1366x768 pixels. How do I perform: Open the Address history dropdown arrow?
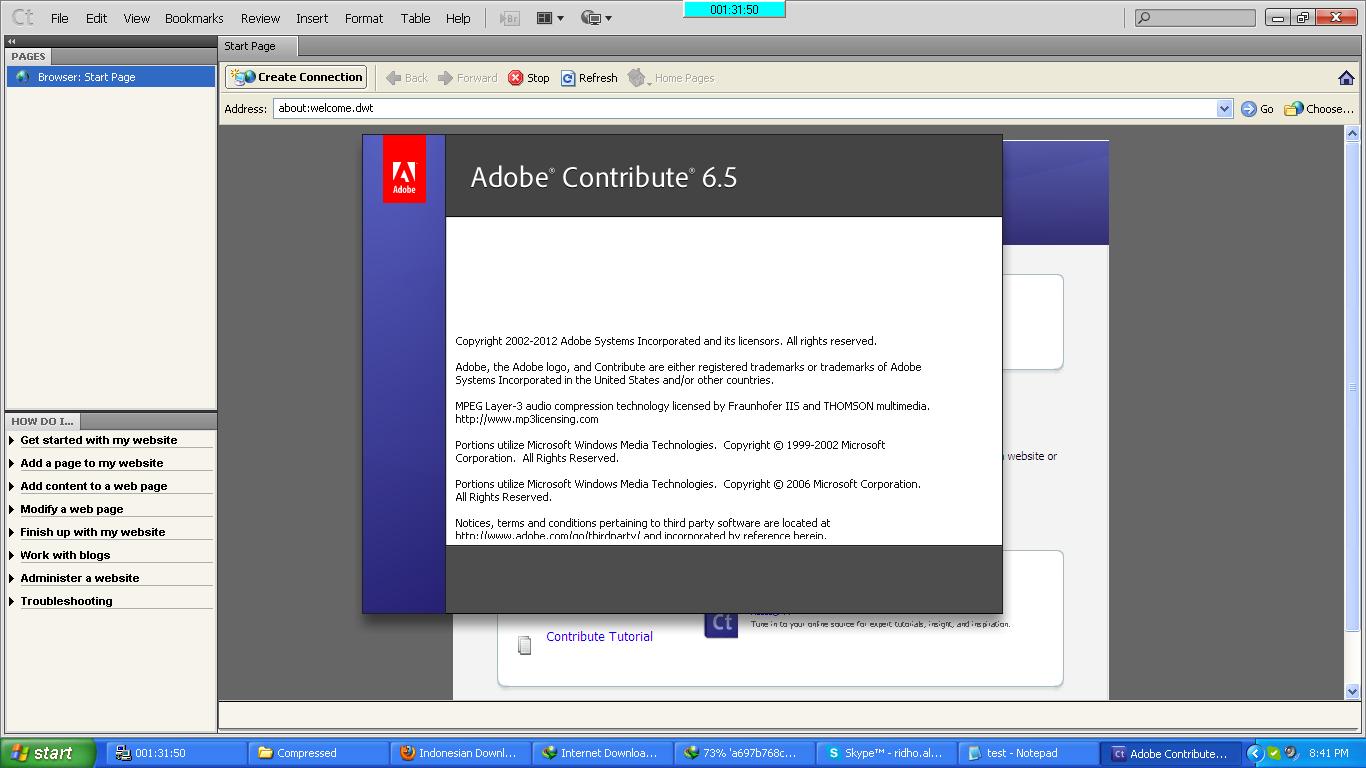1224,108
